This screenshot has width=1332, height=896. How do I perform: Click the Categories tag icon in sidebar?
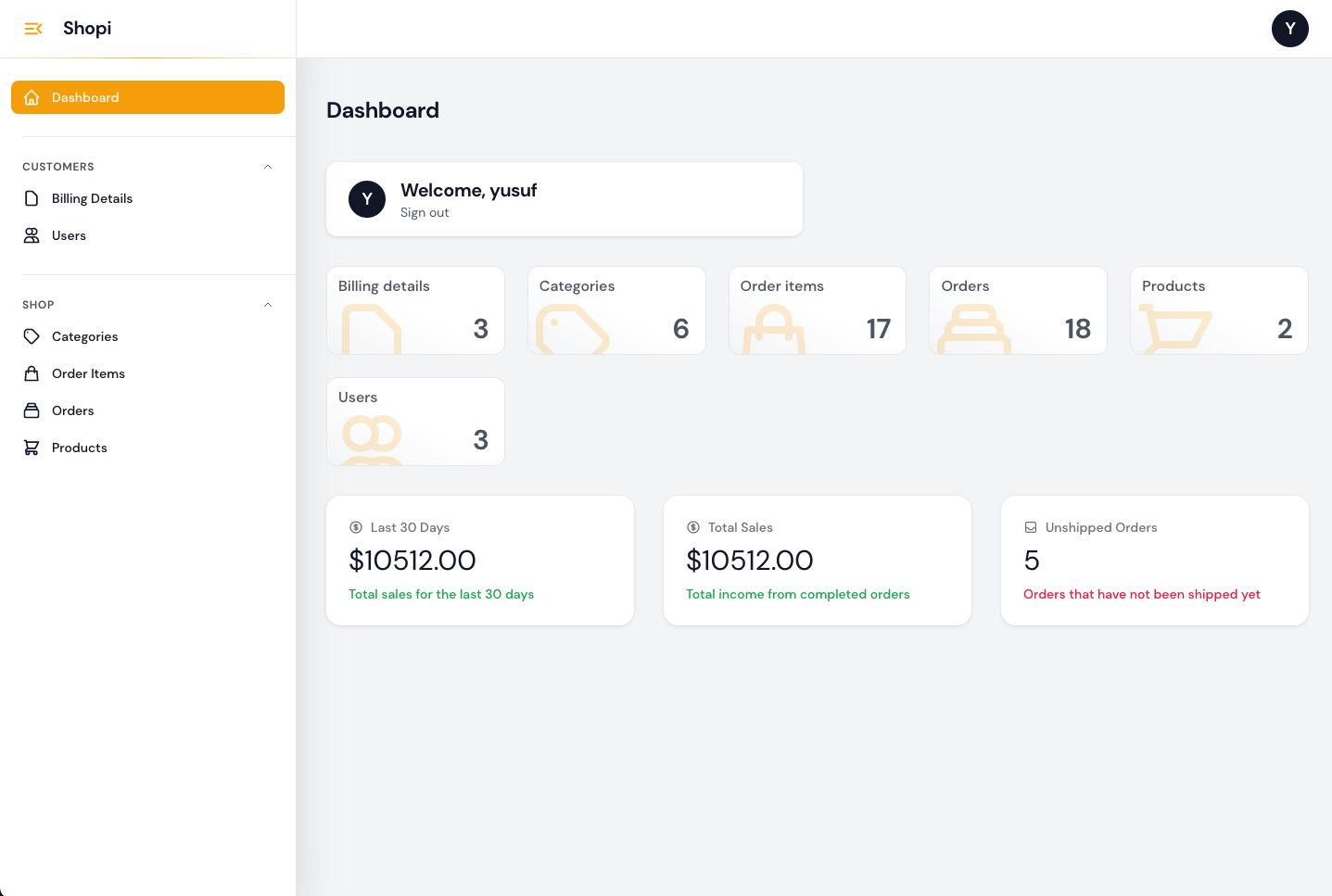point(32,336)
